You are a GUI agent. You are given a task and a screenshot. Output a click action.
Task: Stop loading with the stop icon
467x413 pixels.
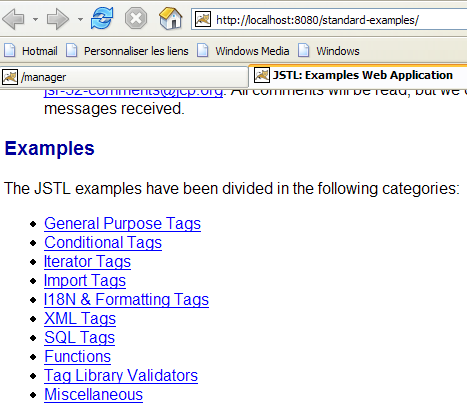136,18
